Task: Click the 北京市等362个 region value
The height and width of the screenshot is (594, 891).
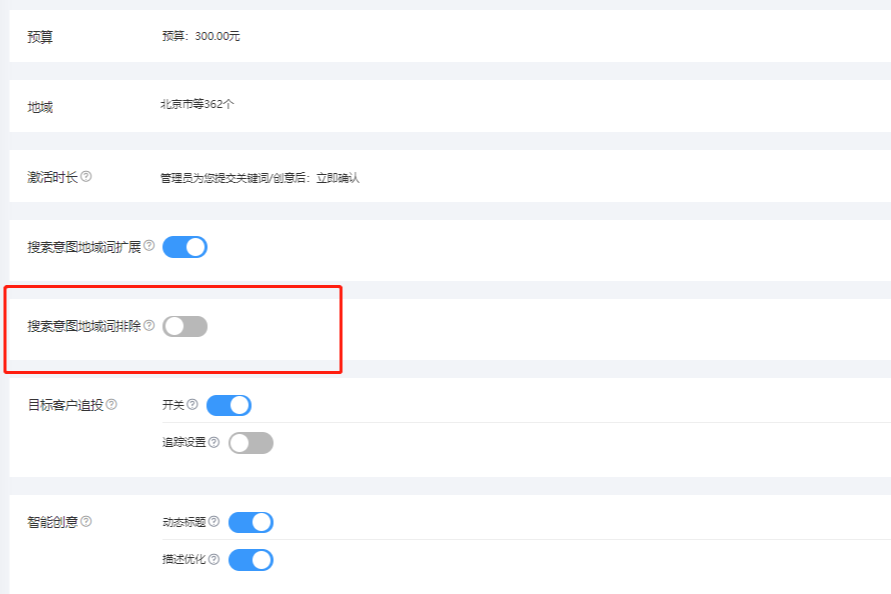Action: [x=197, y=104]
